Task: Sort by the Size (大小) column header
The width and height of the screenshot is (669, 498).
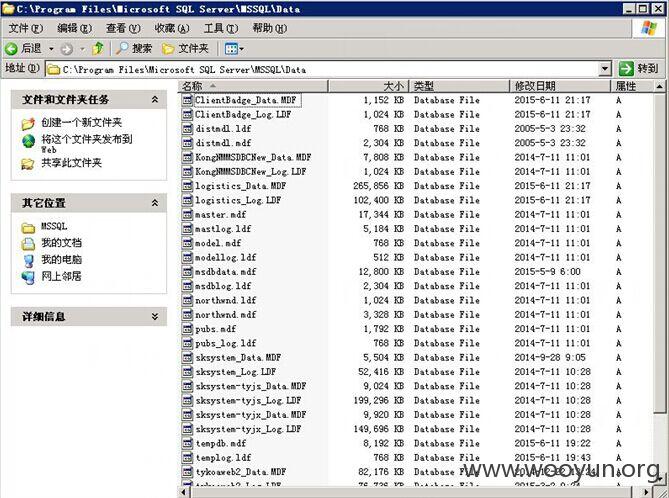Action: 369,86
